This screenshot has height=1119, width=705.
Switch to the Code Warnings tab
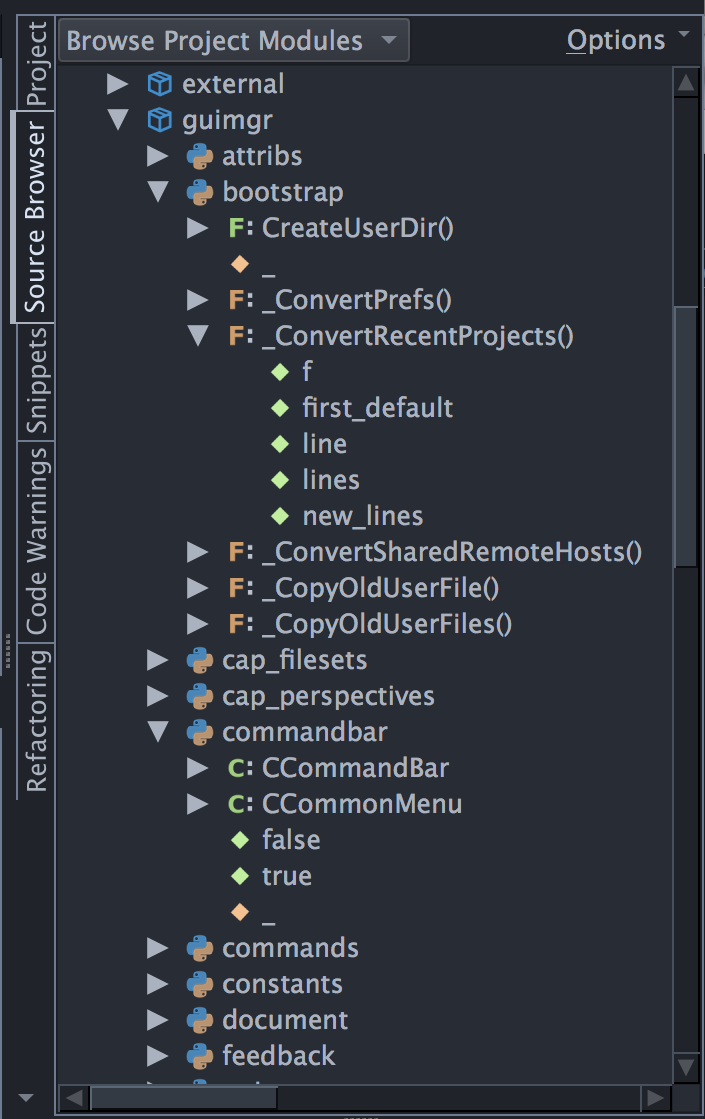(36, 541)
